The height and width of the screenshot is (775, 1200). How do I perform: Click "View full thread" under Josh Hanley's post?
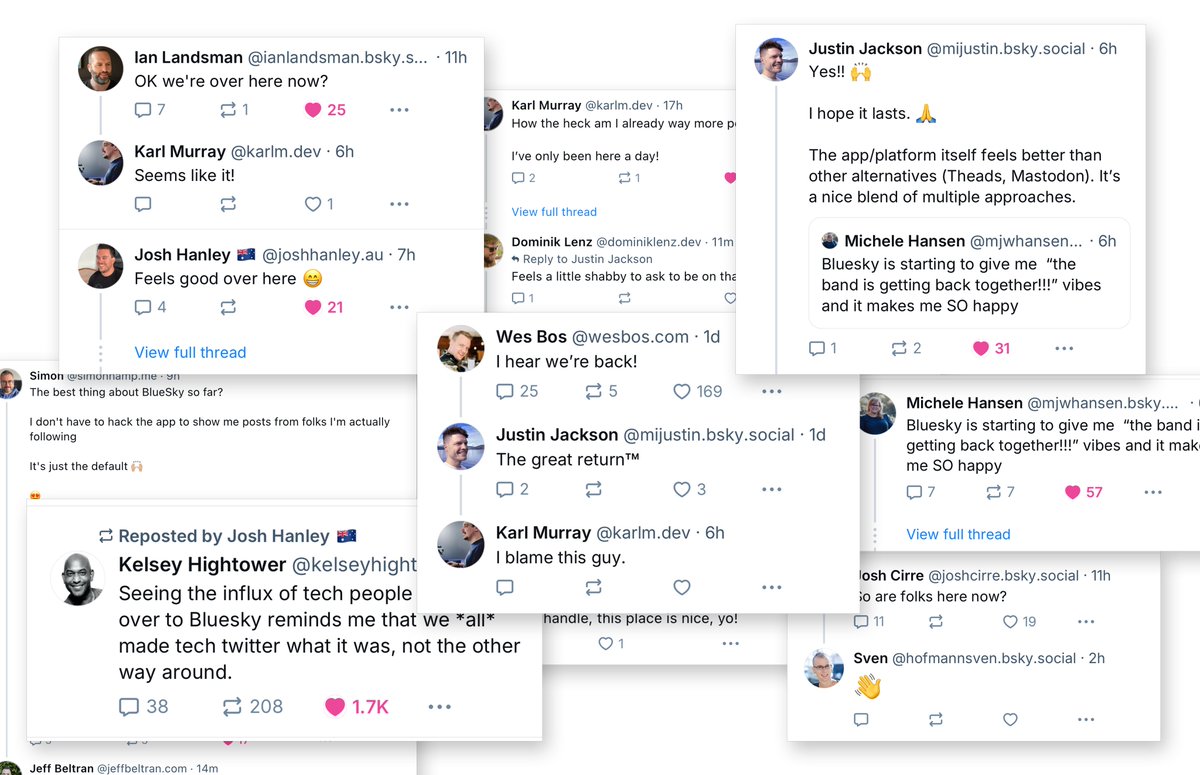(x=190, y=352)
